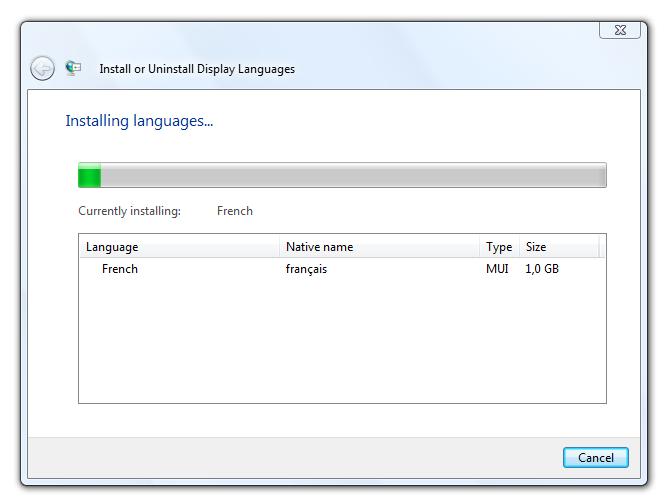
Task: Click the '1,0 GB' size cell
Action: [542, 269]
